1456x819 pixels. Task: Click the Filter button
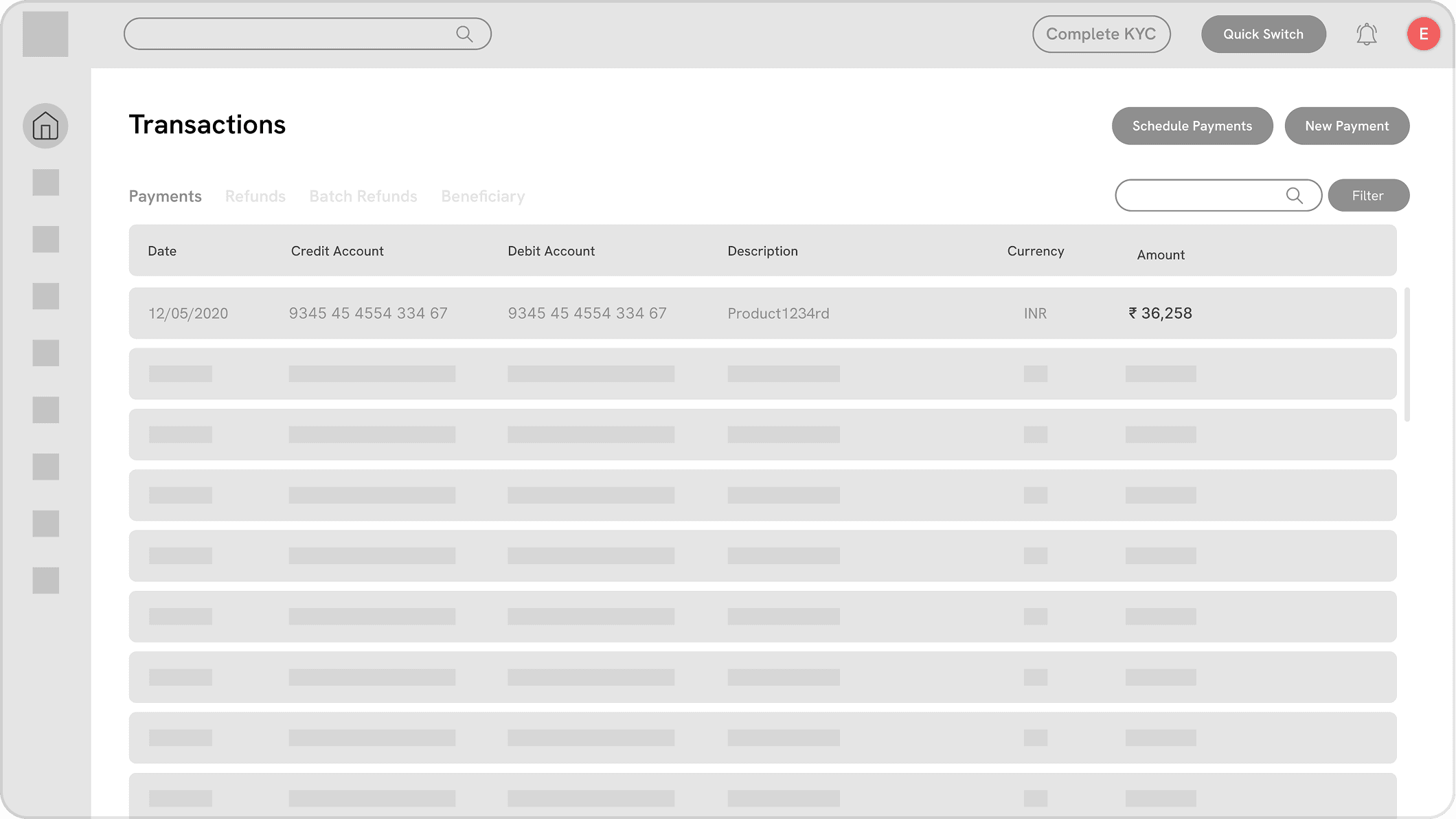click(x=1368, y=195)
